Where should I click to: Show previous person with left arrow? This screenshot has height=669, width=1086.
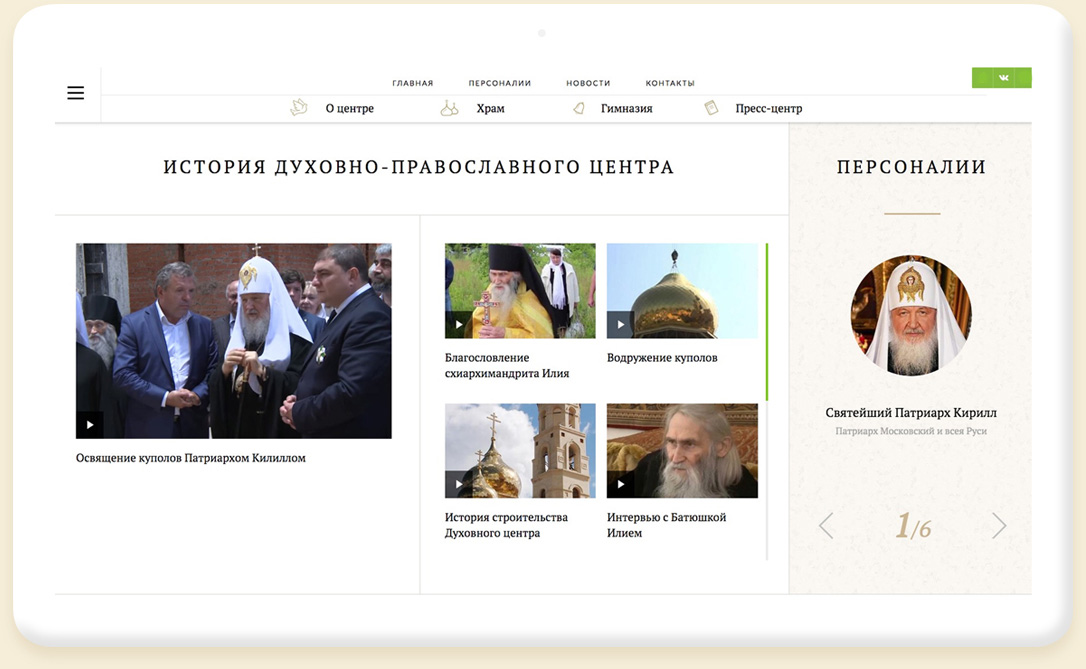pyautogui.click(x=826, y=526)
